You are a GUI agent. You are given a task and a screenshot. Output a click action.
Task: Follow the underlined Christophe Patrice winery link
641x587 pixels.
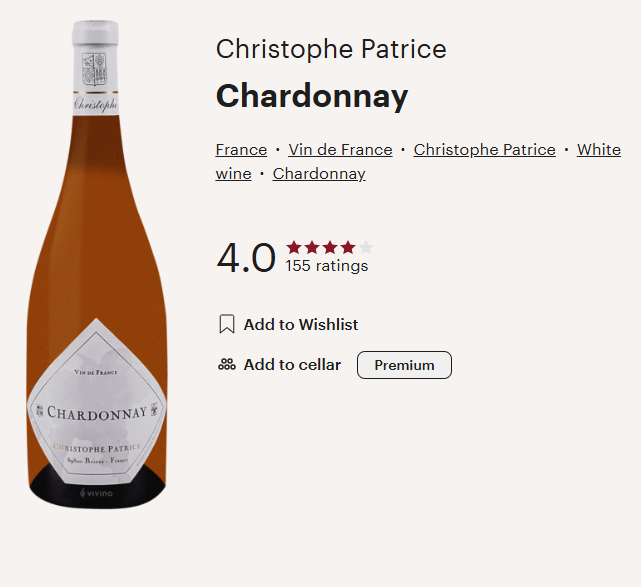484,150
